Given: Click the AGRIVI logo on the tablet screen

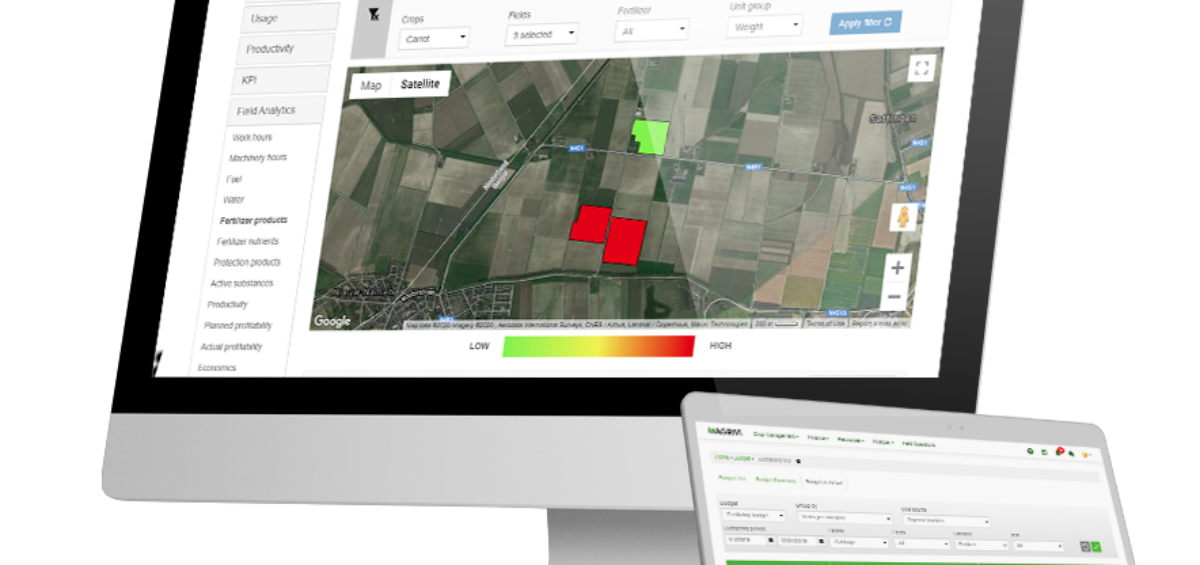Looking at the screenshot, I should [725, 431].
